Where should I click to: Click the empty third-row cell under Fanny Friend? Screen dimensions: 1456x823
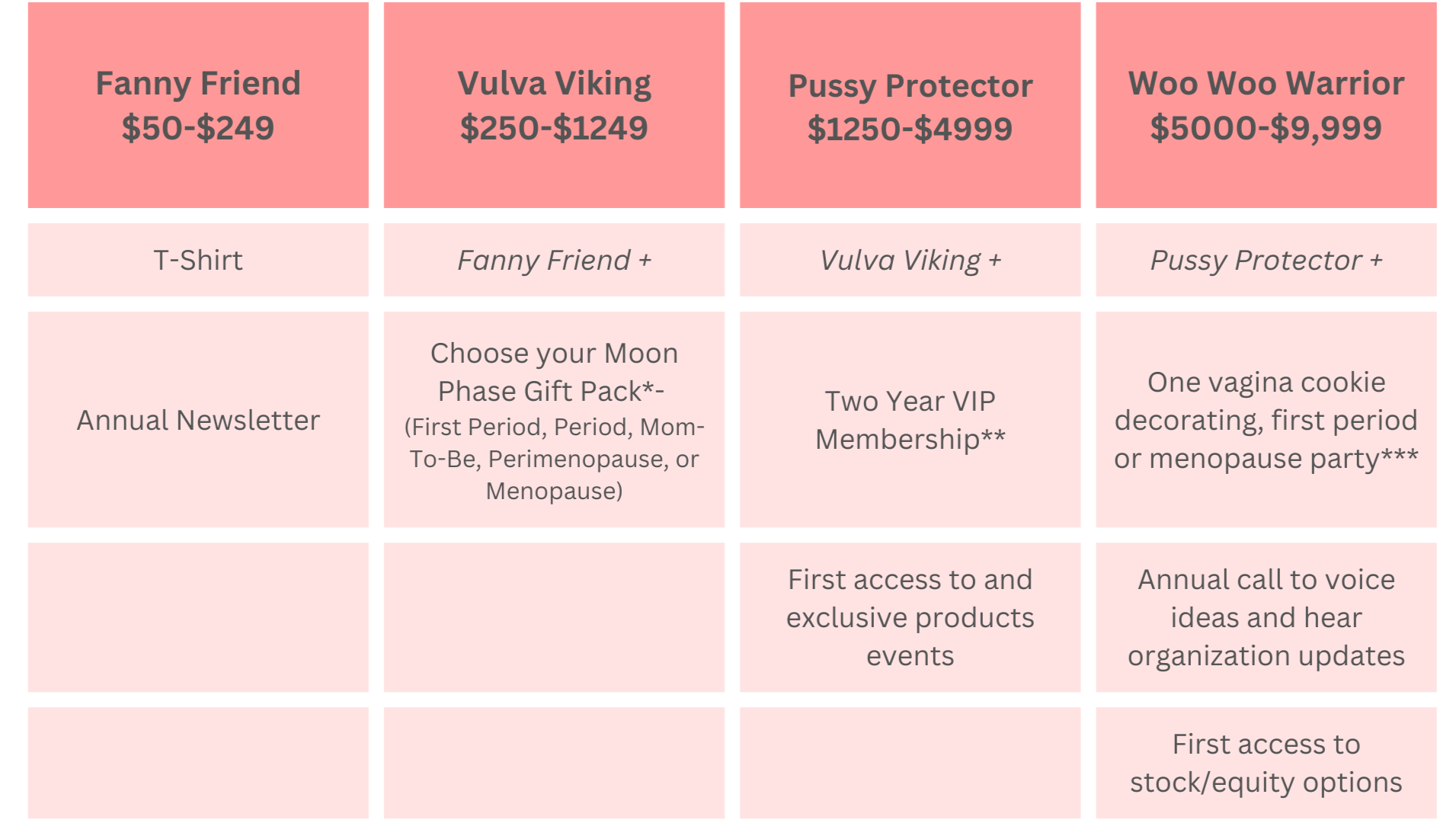pos(198,617)
